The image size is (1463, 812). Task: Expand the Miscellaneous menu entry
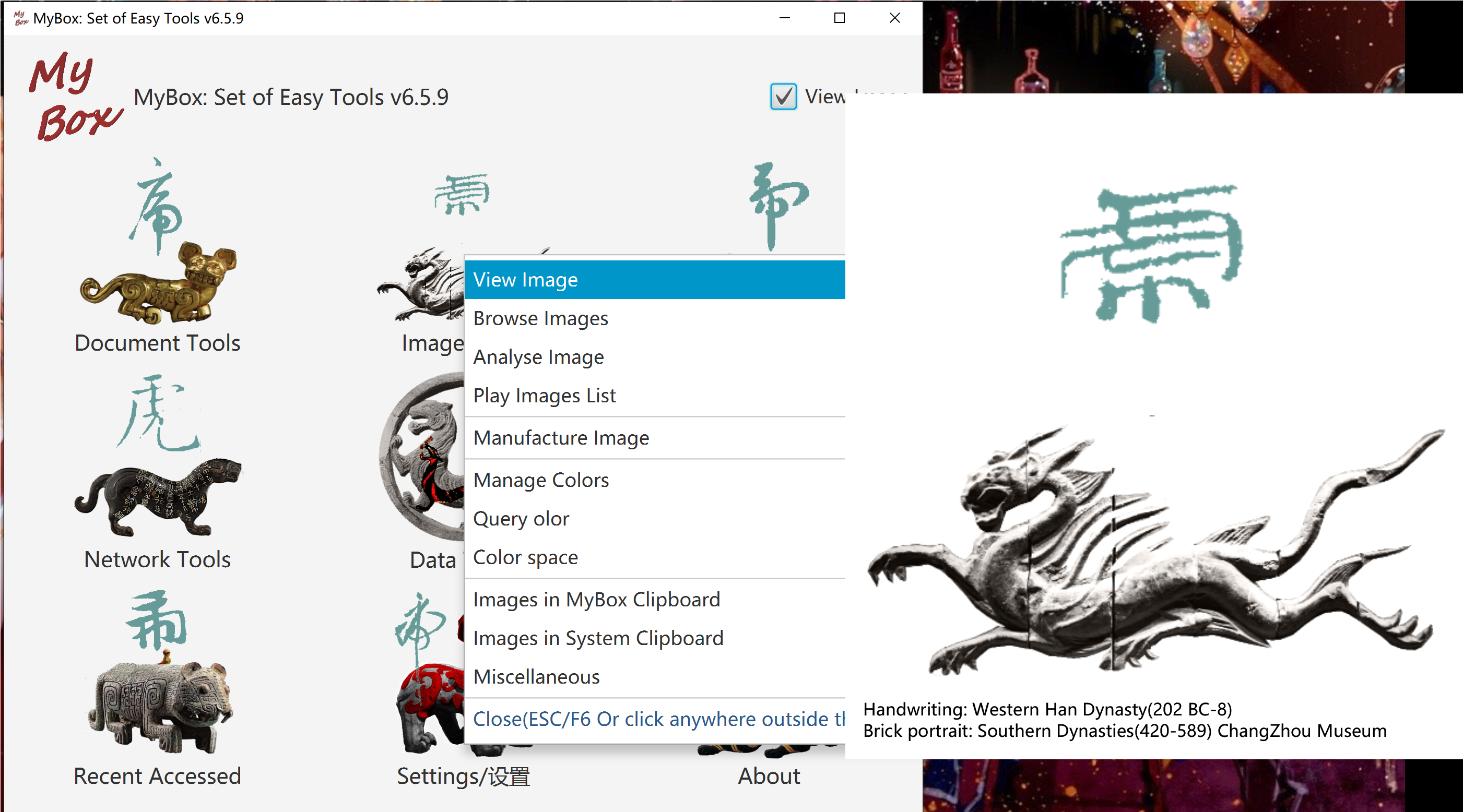[655, 677]
